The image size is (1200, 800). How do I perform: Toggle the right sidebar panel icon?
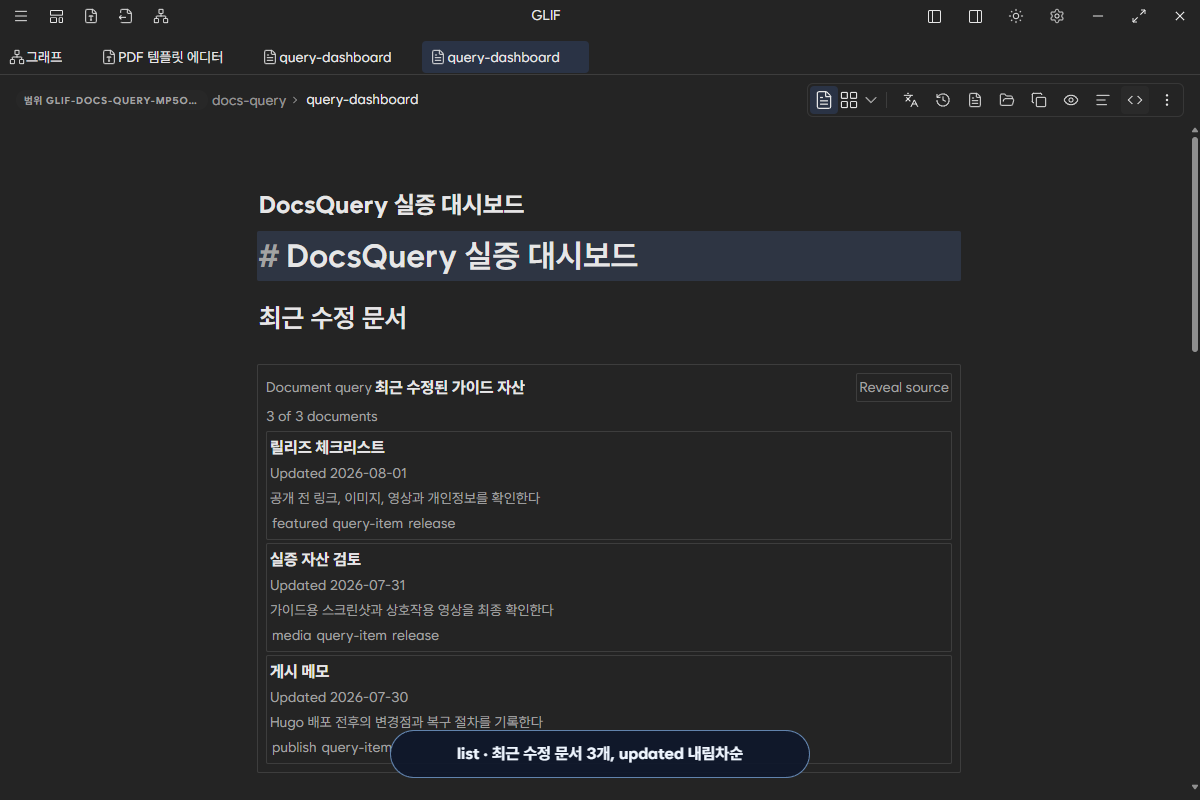[976, 16]
